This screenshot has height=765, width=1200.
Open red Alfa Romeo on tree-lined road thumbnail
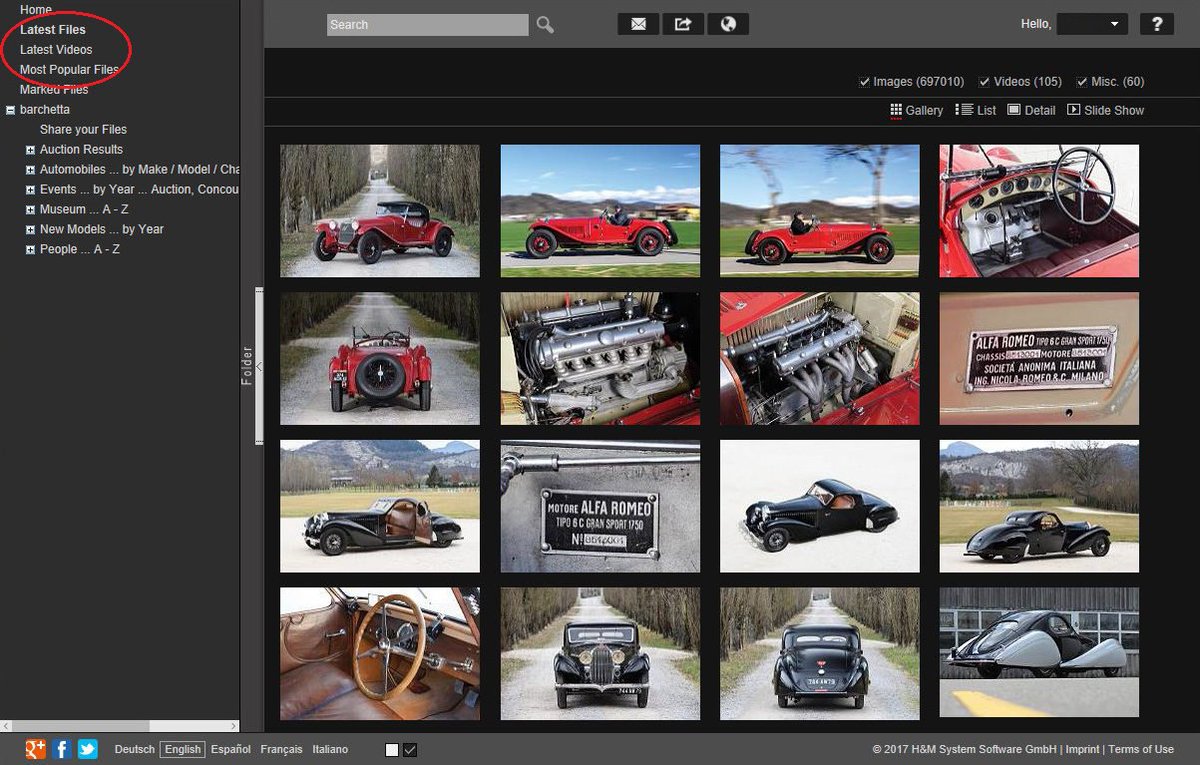click(380, 211)
